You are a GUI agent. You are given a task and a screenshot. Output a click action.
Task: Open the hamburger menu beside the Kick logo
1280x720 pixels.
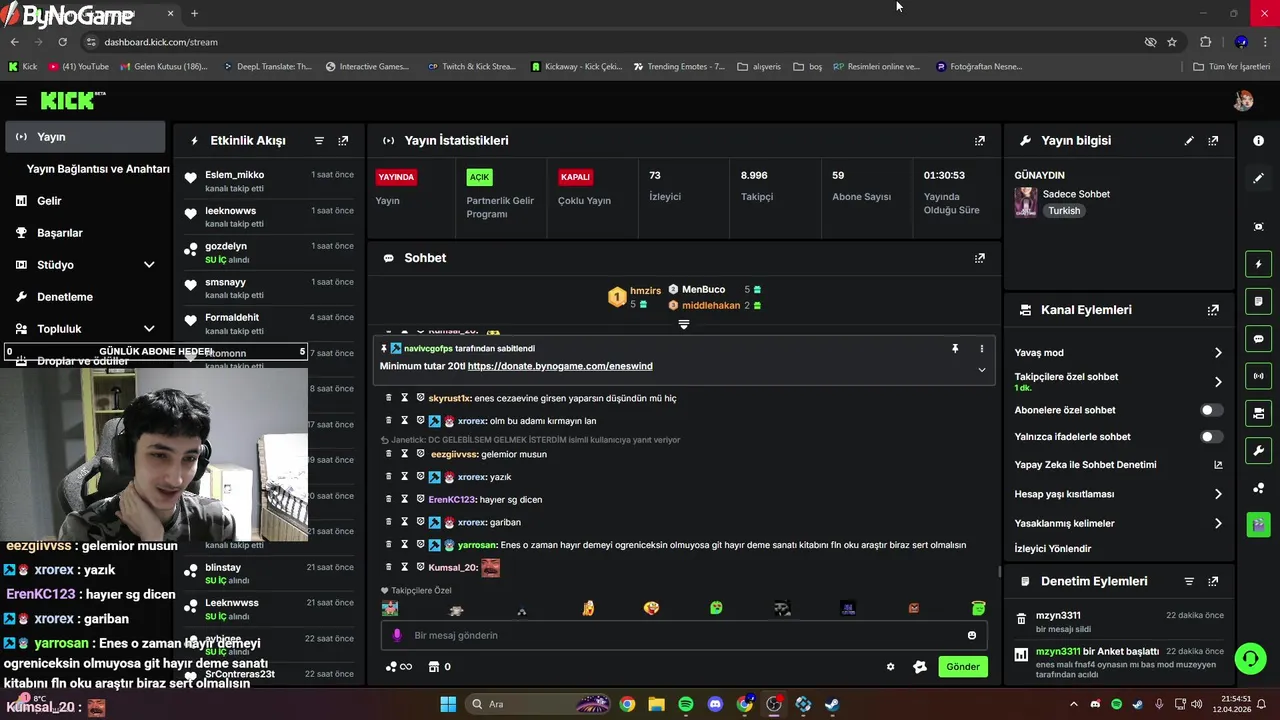[x=21, y=101]
